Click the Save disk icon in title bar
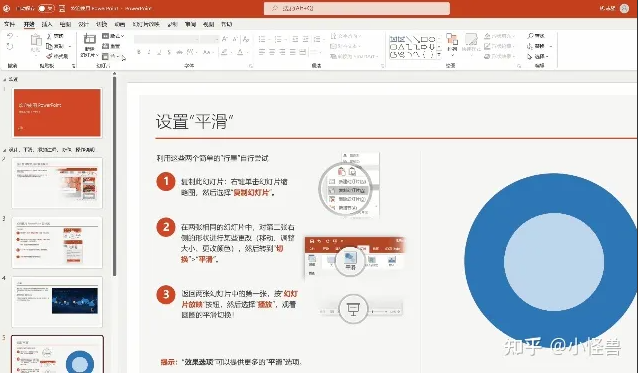Screen dimensions: 639x373 coord(62,8)
